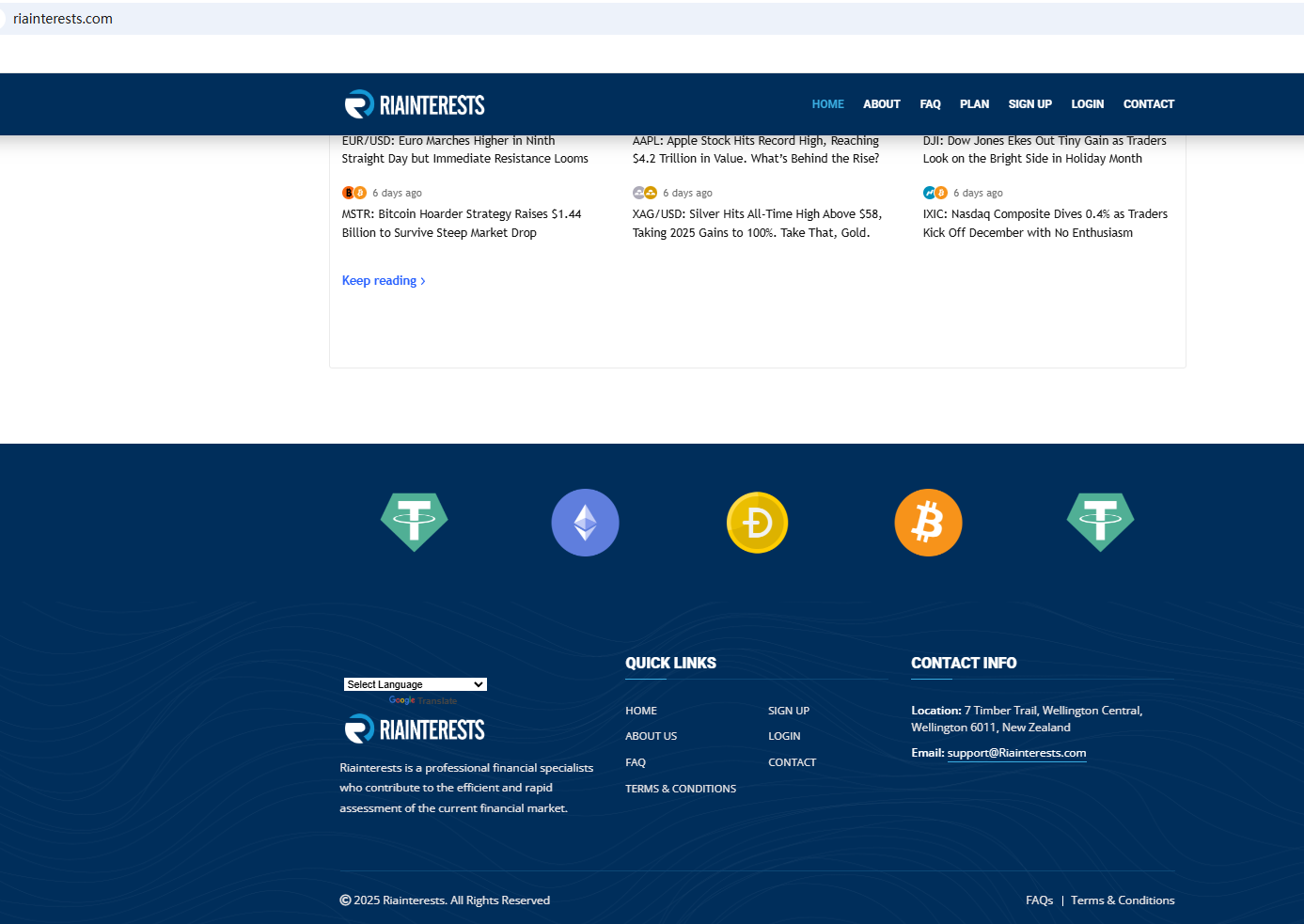Click LOGIN in the Quick Links footer
The image size is (1304, 924).
pos(784,736)
